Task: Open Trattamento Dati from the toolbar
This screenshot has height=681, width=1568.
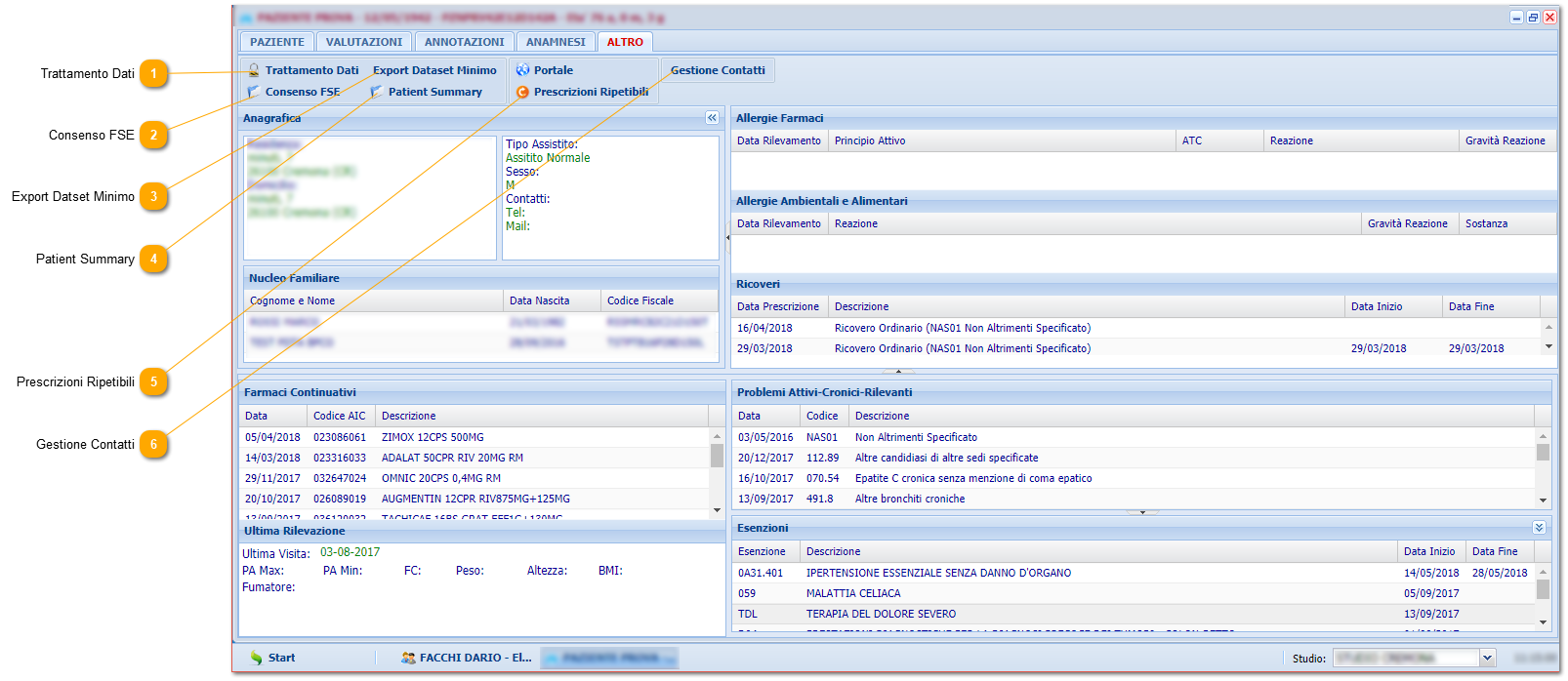Action: point(303,70)
